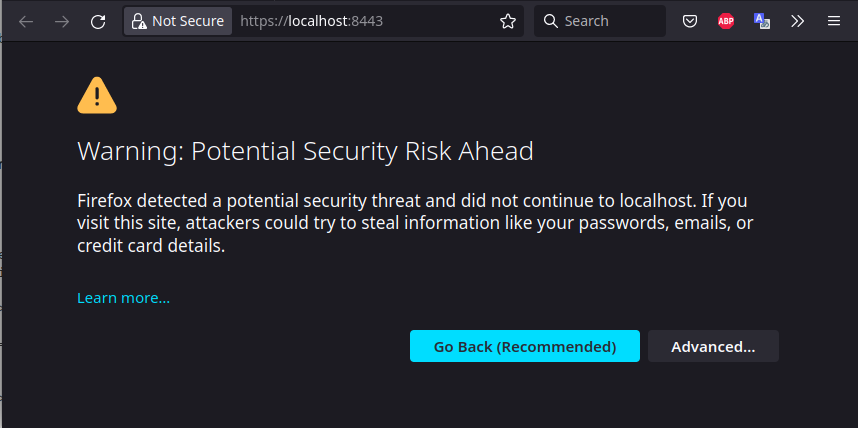The height and width of the screenshot is (428, 858).
Task: Reload the current page
Action: click(x=98, y=21)
